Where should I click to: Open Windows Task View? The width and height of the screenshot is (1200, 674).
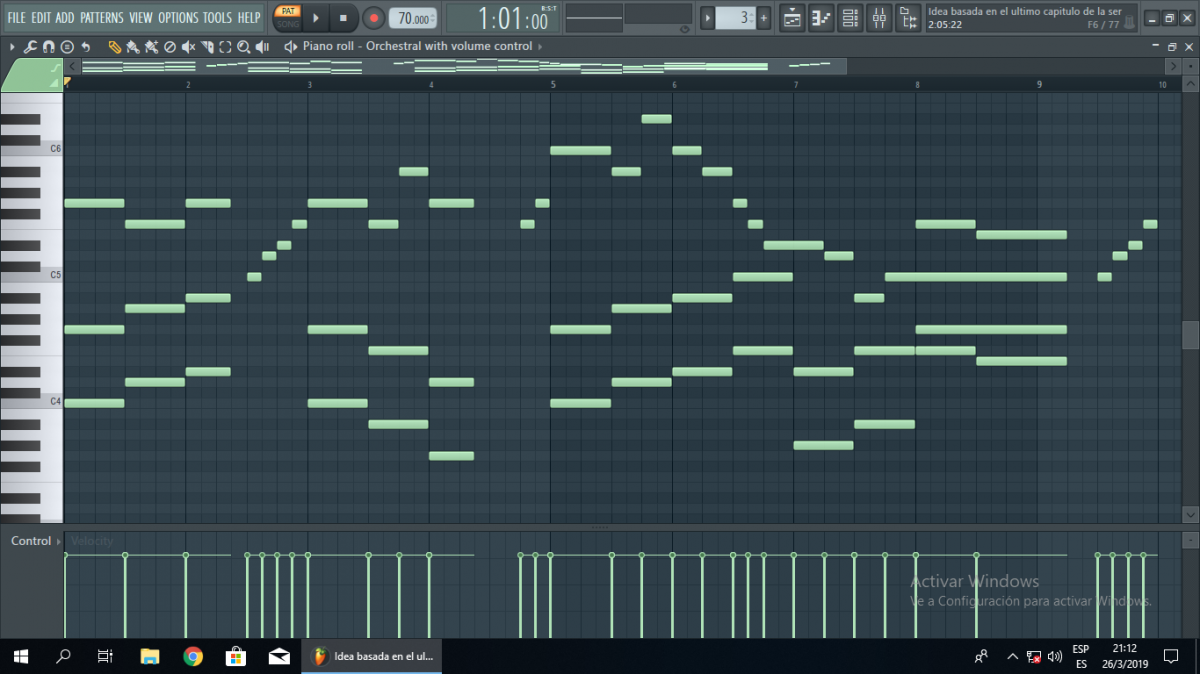click(x=105, y=656)
